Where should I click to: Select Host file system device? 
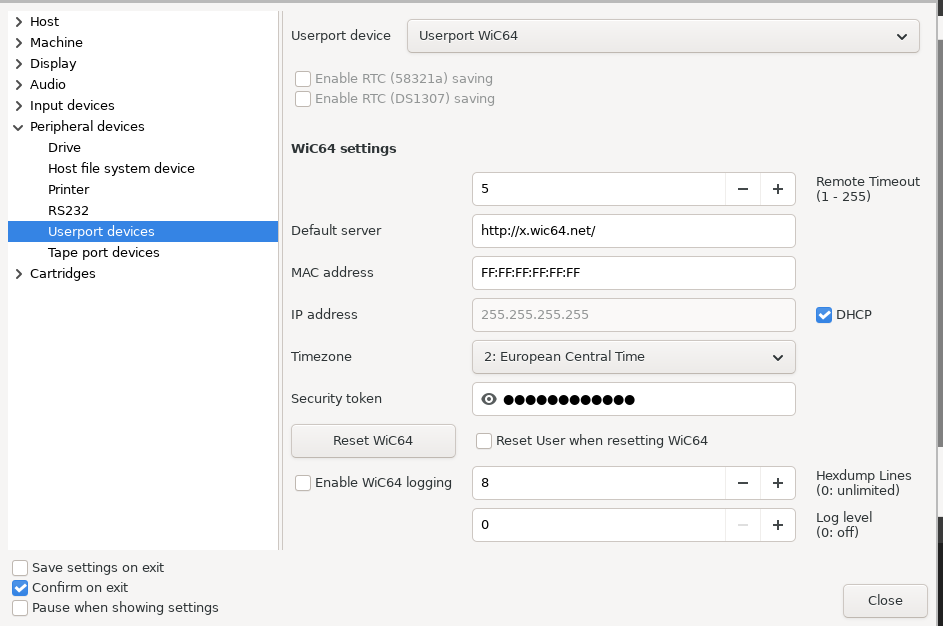[x=121, y=168]
